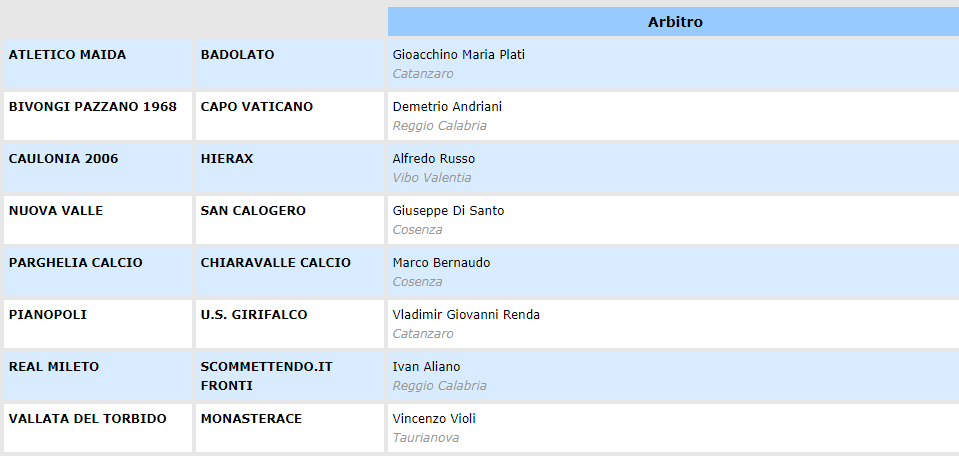Image resolution: width=959 pixels, height=456 pixels.
Task: Open NUOVA VALLE team entry
Action: (x=56, y=211)
